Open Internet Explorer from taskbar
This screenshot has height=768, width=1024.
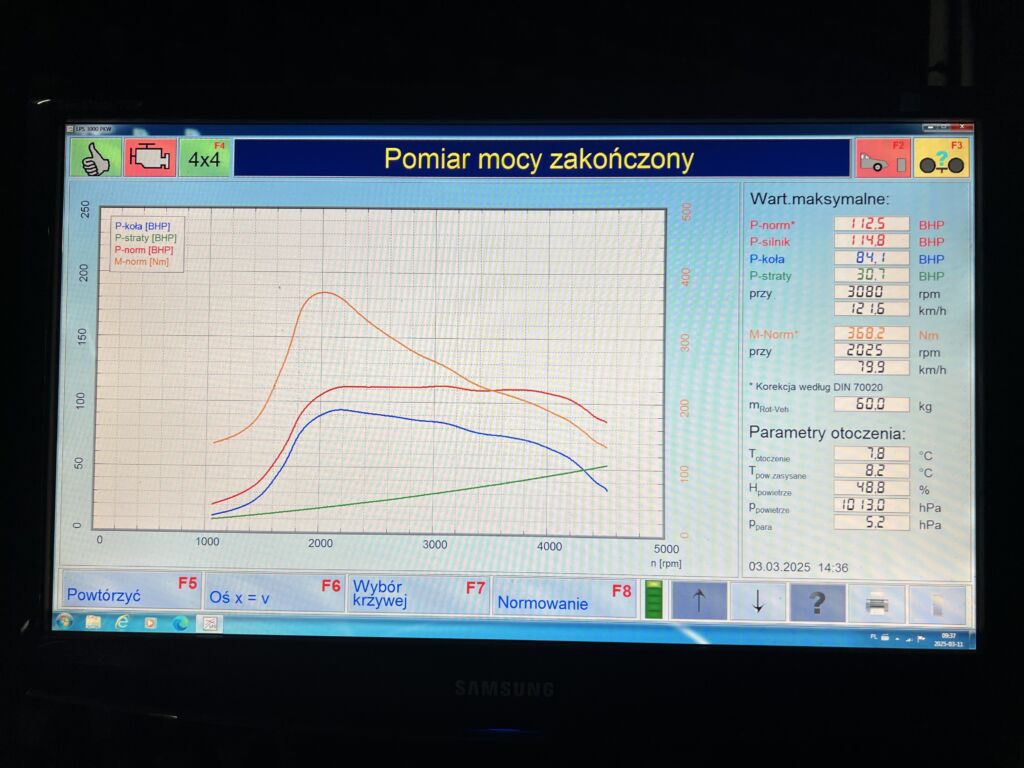(122, 623)
